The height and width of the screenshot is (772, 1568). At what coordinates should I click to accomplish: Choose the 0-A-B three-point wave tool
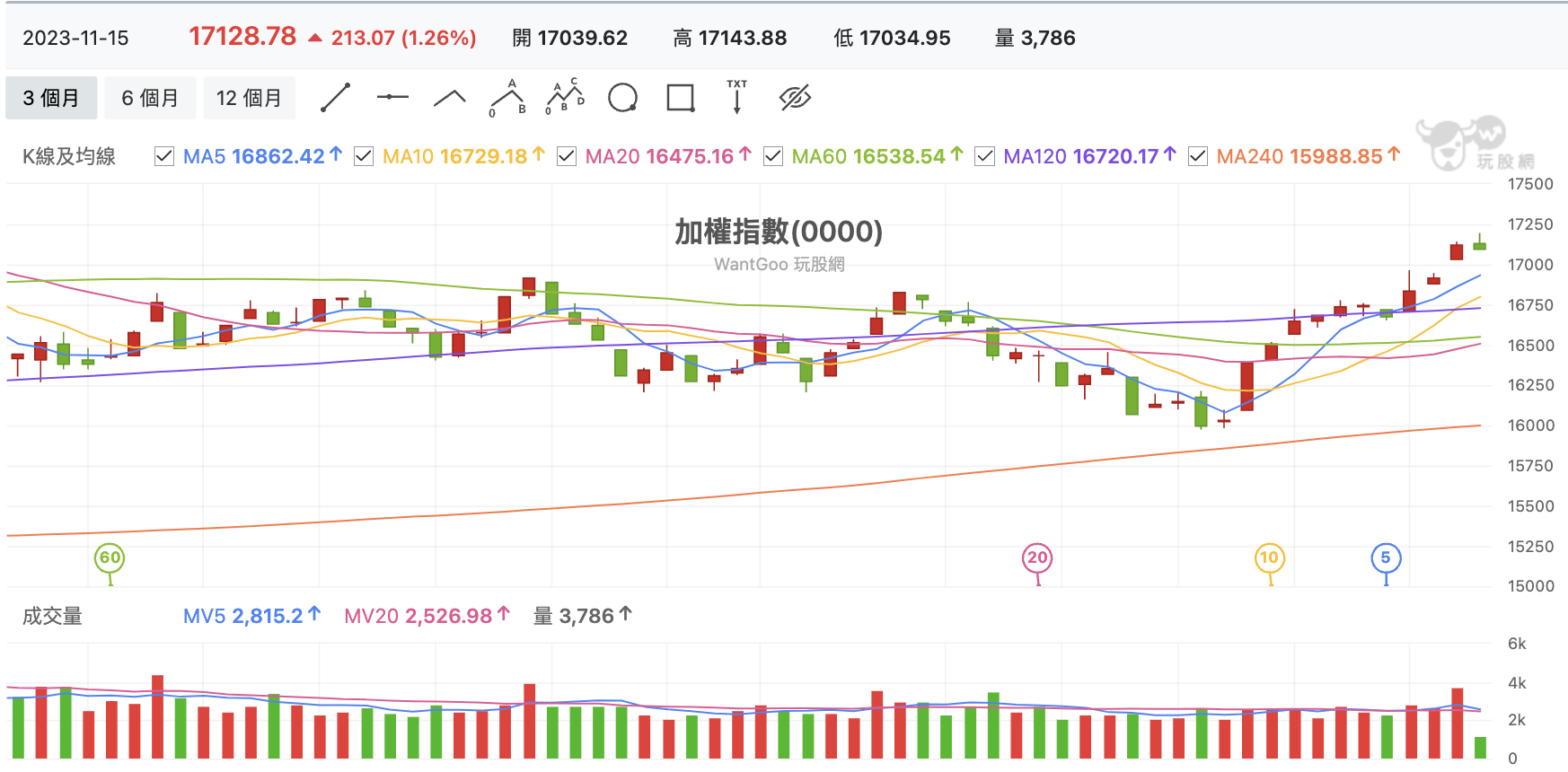[507, 98]
